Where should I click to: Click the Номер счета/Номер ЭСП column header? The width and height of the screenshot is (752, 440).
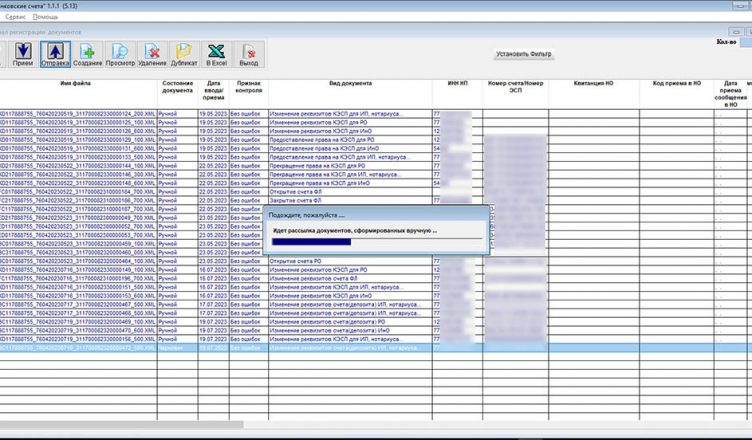pos(515,87)
